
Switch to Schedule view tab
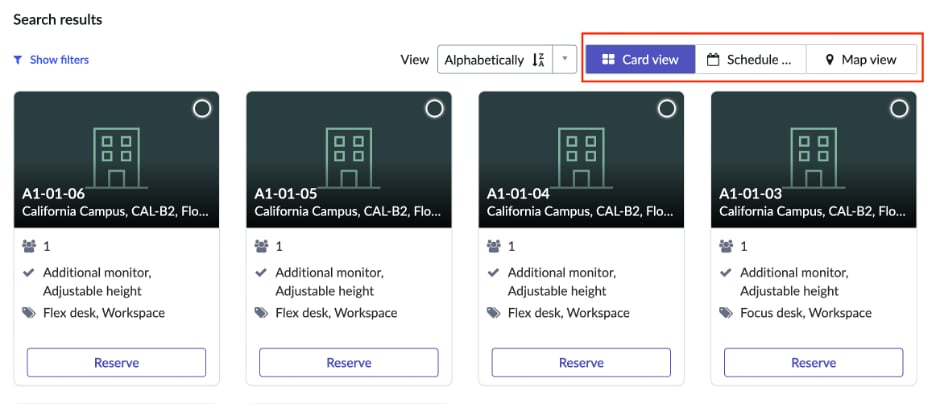click(751, 60)
